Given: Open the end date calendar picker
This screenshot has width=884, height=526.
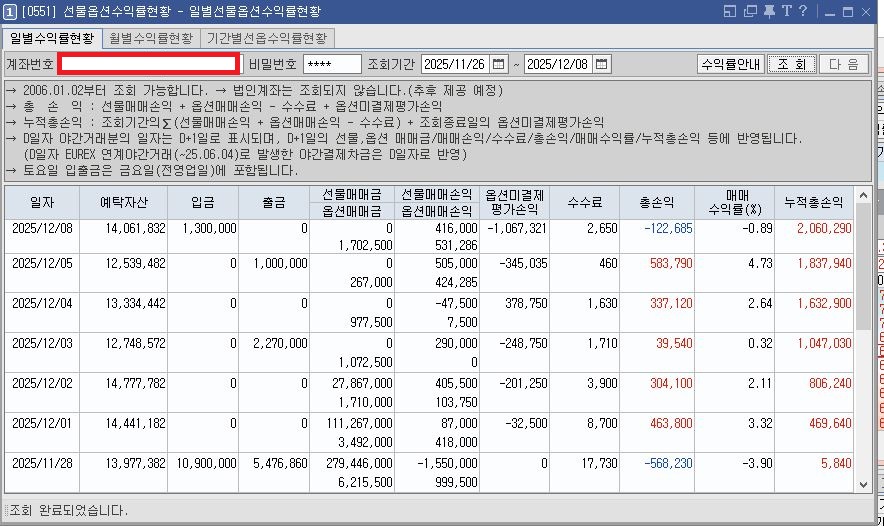Looking at the screenshot, I should [602, 64].
